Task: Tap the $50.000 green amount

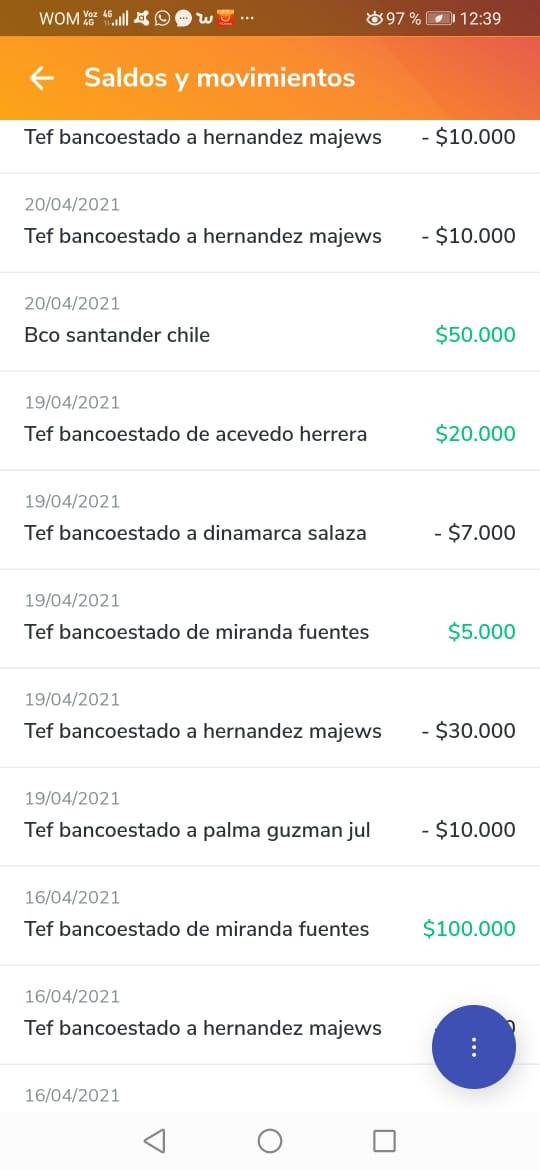Action: click(x=475, y=334)
